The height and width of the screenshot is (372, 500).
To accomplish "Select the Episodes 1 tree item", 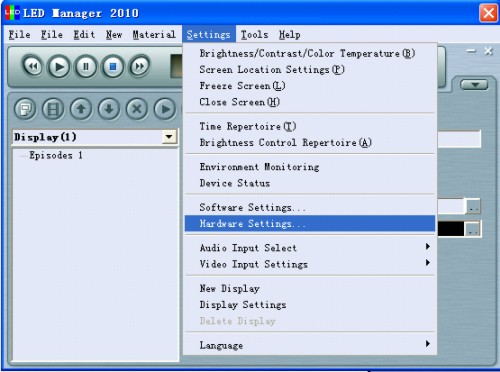I will pyautogui.click(x=56, y=155).
